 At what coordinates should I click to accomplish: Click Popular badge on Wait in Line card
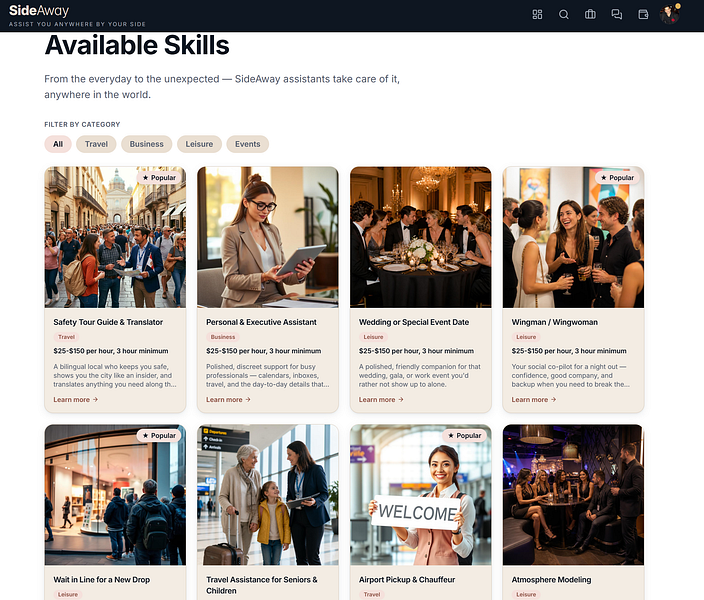coord(159,436)
